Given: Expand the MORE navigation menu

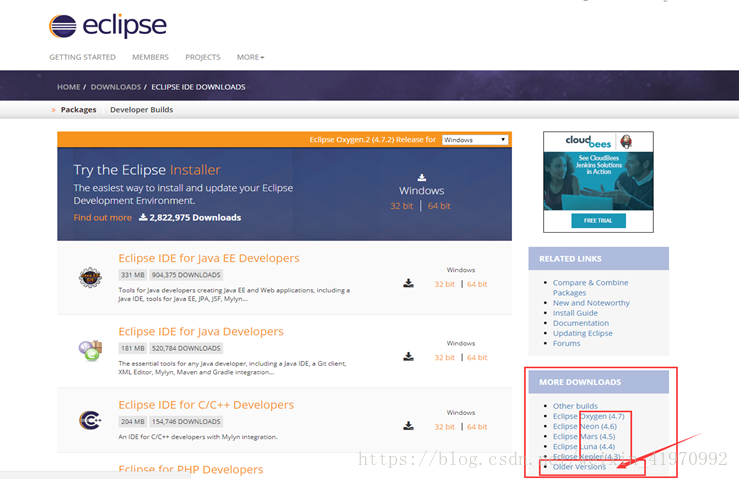Looking at the screenshot, I should click(x=250, y=57).
